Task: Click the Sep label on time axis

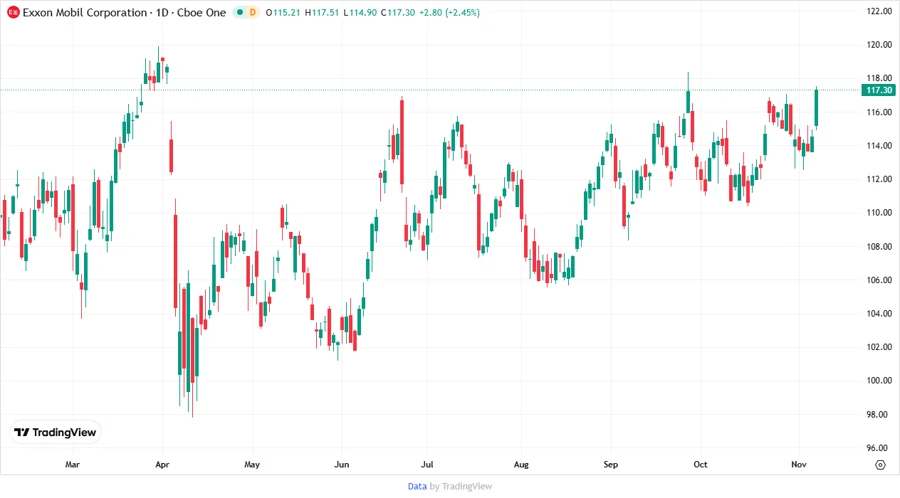Action: click(x=611, y=464)
